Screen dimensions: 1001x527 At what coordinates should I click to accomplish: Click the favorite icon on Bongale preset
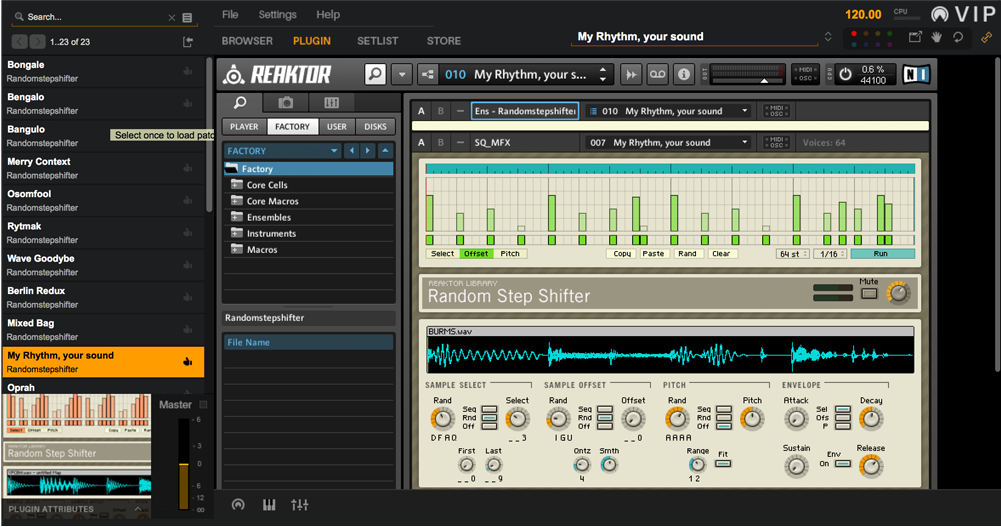point(188,71)
